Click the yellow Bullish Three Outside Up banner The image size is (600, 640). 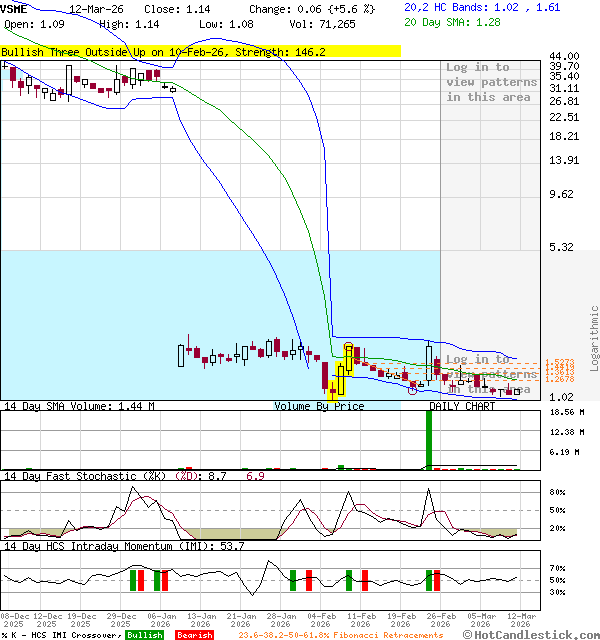pyautogui.click(x=200, y=51)
